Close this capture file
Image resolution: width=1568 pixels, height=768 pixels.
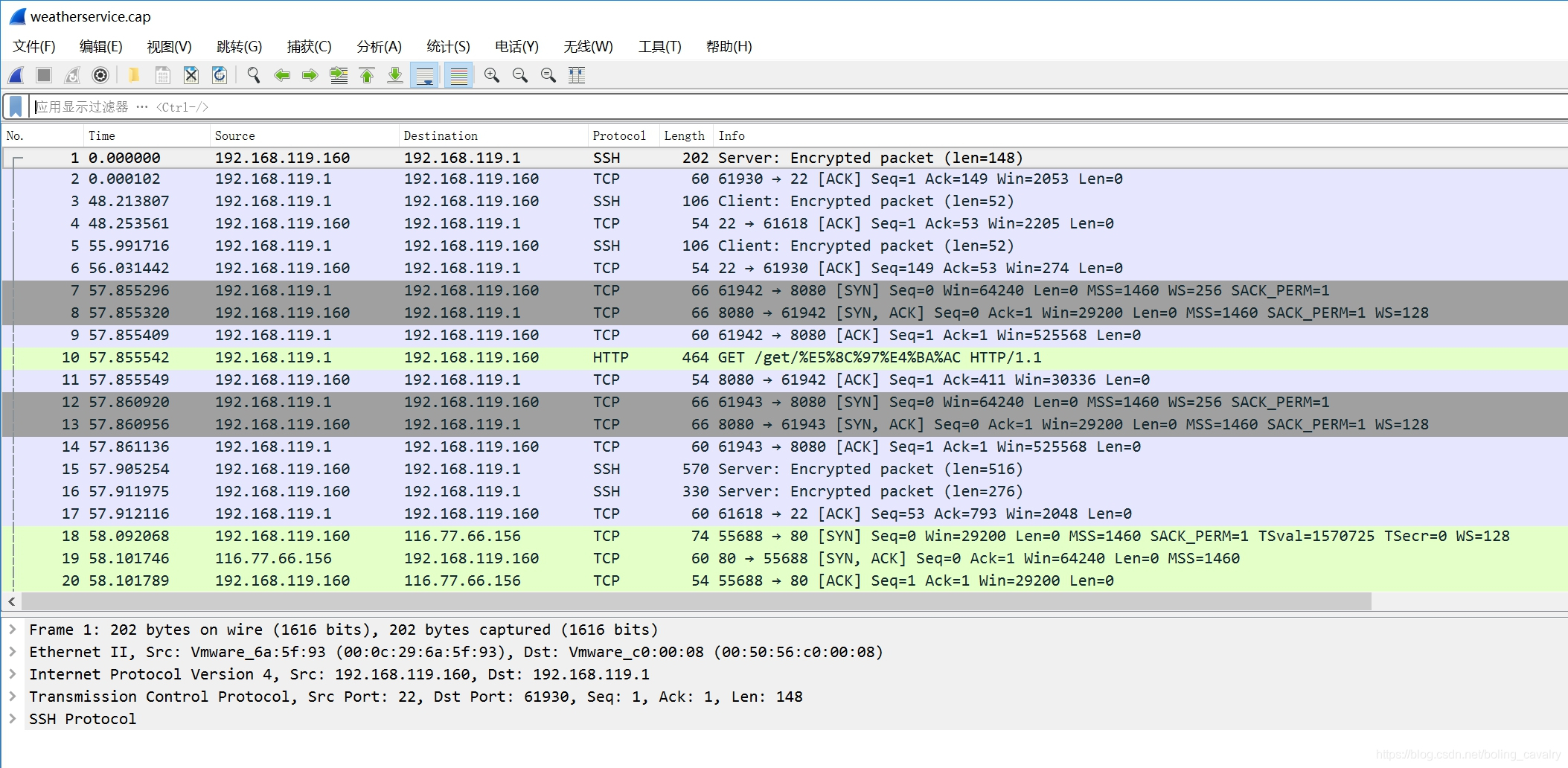coord(191,75)
